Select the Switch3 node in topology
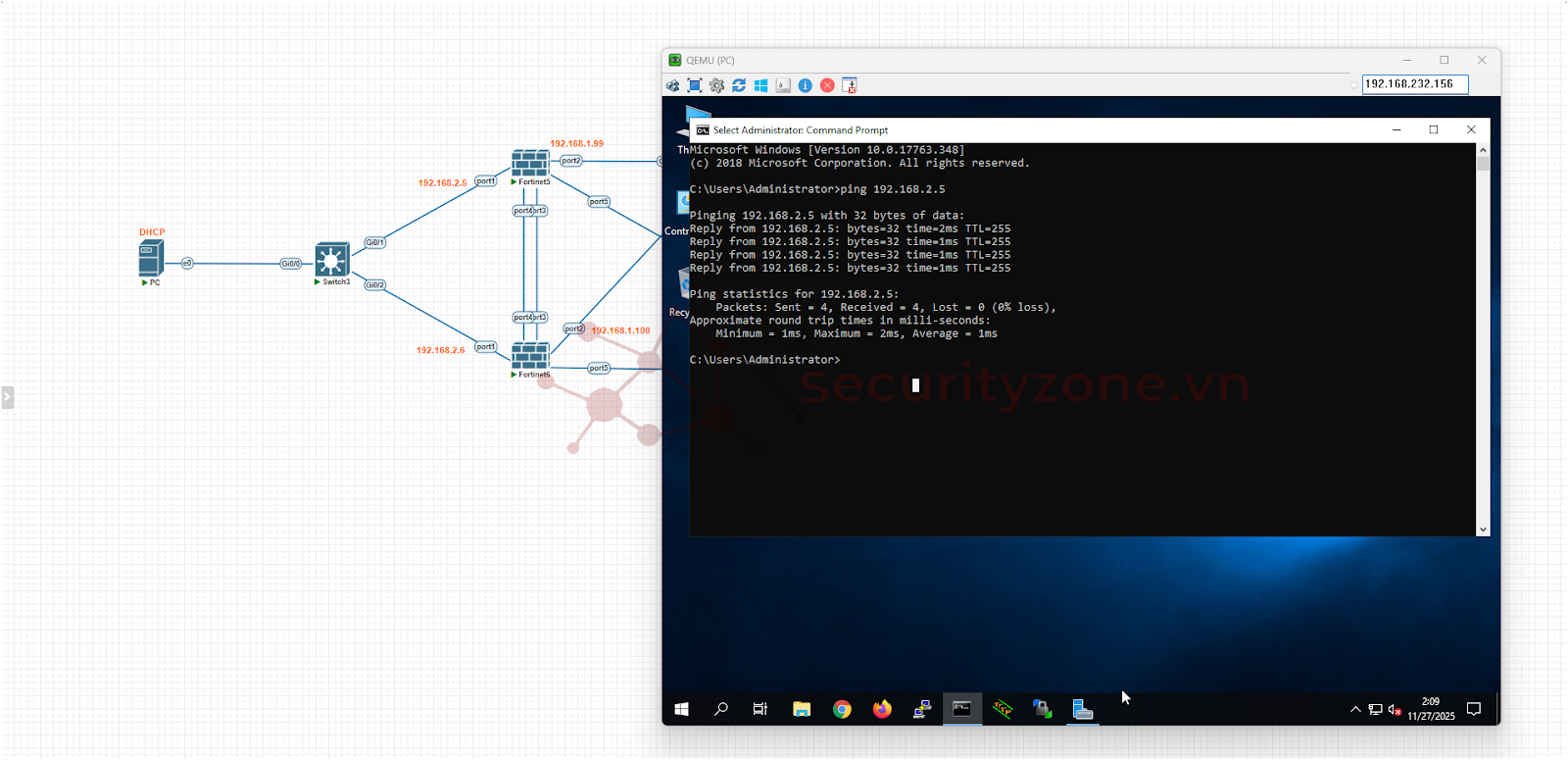The image size is (1568, 760). pos(332,260)
